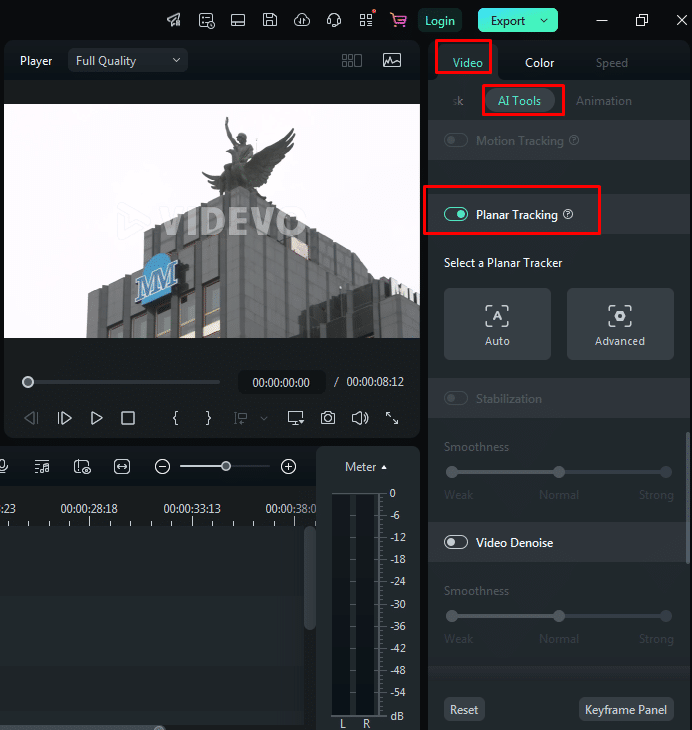
Task: Stop the playback
Action: 128,418
